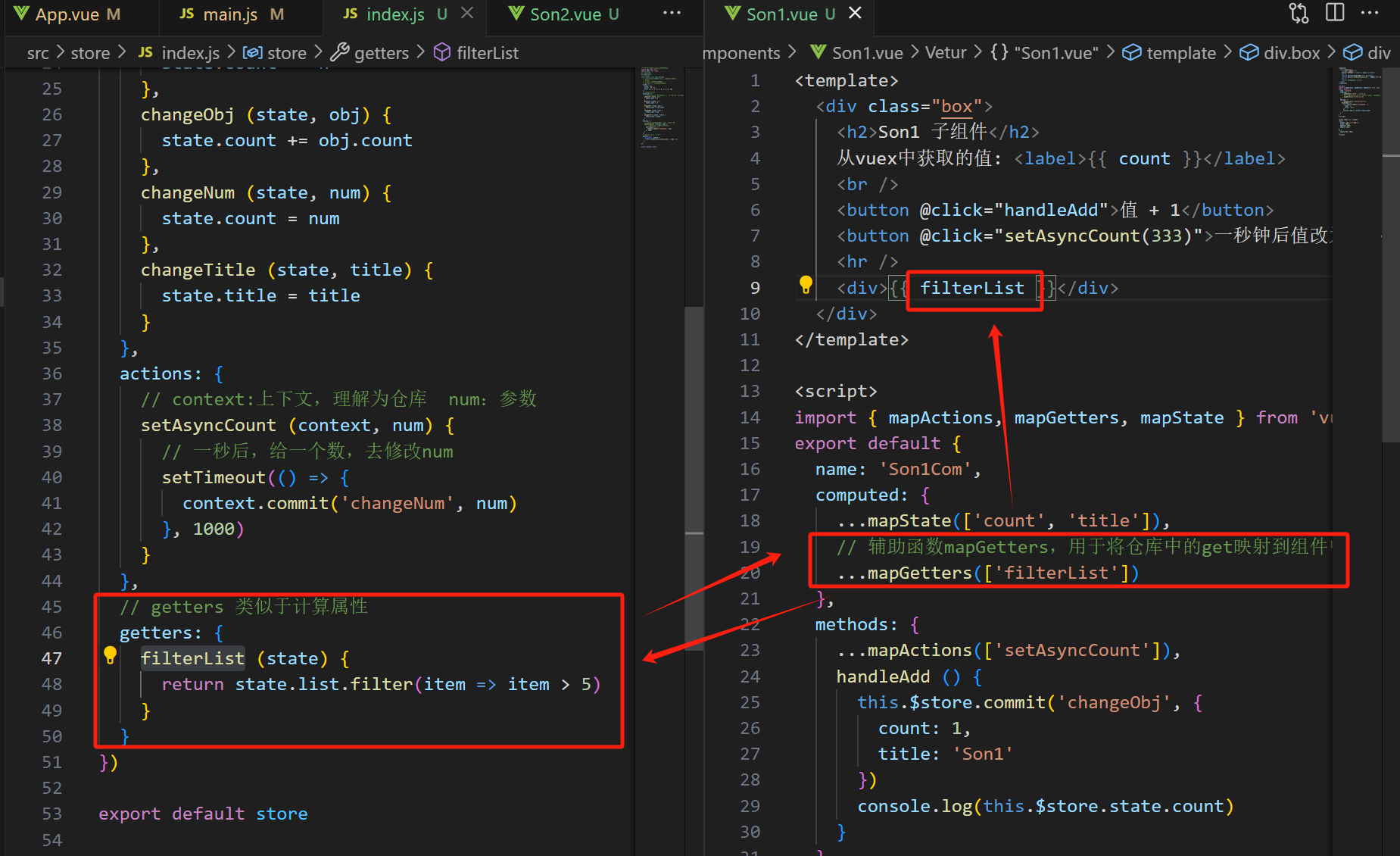Click handleAdd method on line 24
This screenshot has width=1400, height=856.
coord(883,676)
